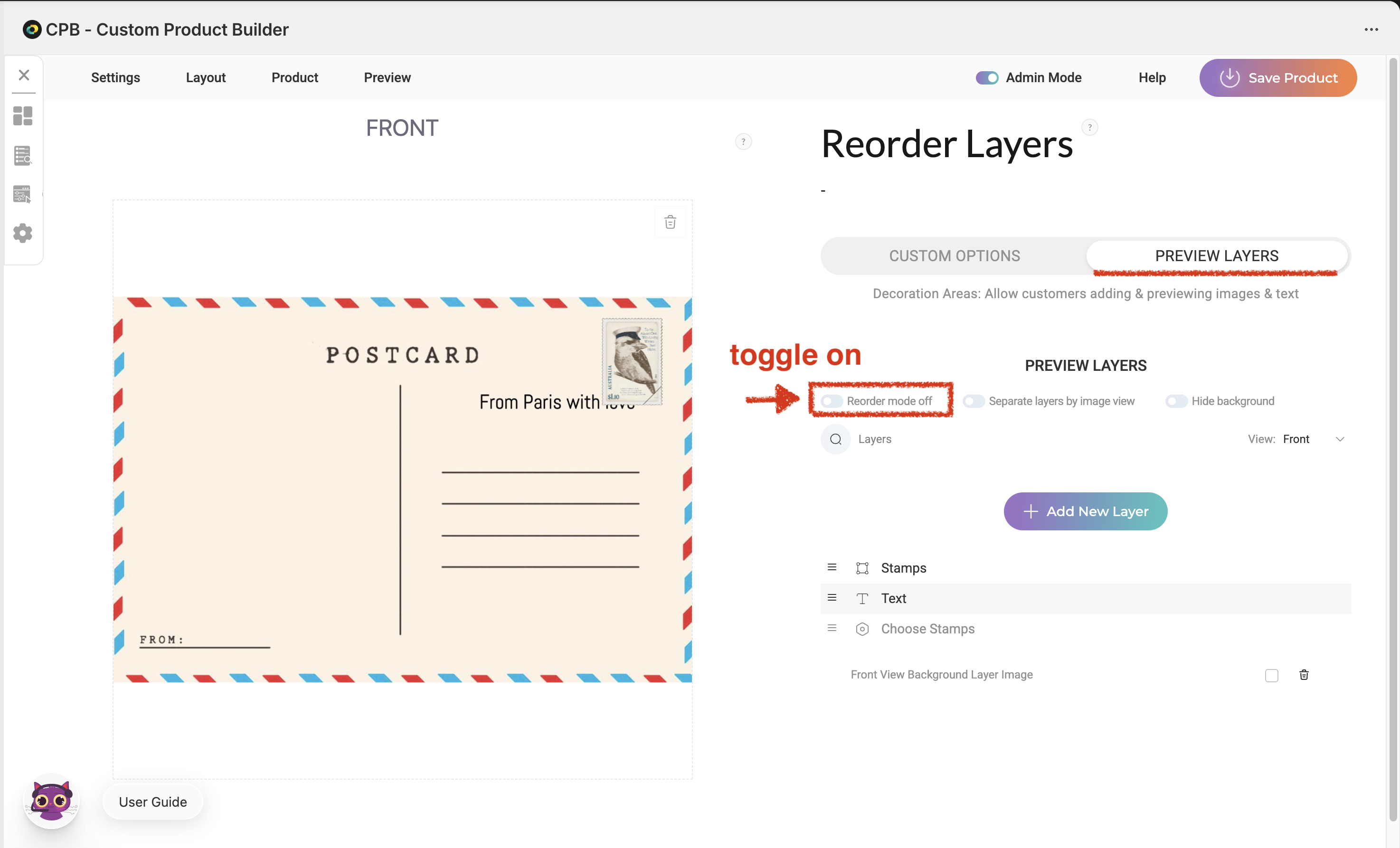Click the Save Product button
Image resolution: width=1400 pixels, height=848 pixels.
coord(1278,78)
